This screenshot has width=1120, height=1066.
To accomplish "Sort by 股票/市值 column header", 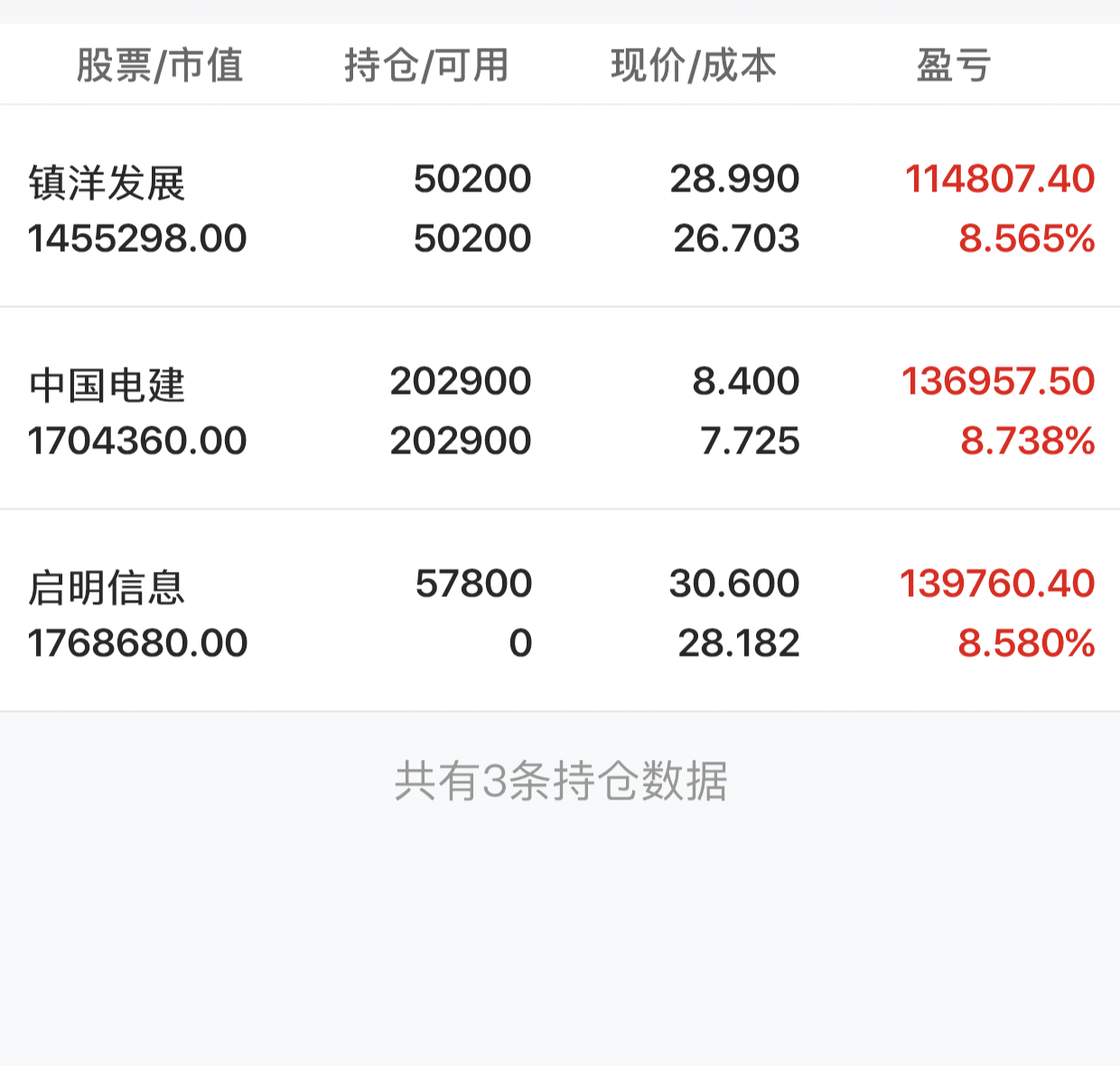I will 160,66.
